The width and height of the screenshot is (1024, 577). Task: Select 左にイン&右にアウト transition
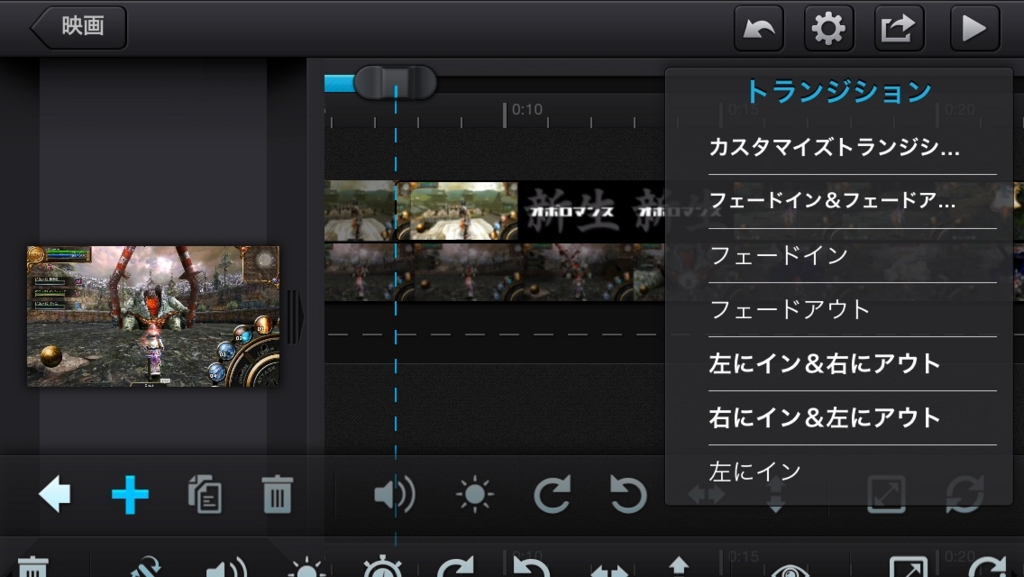(825, 364)
